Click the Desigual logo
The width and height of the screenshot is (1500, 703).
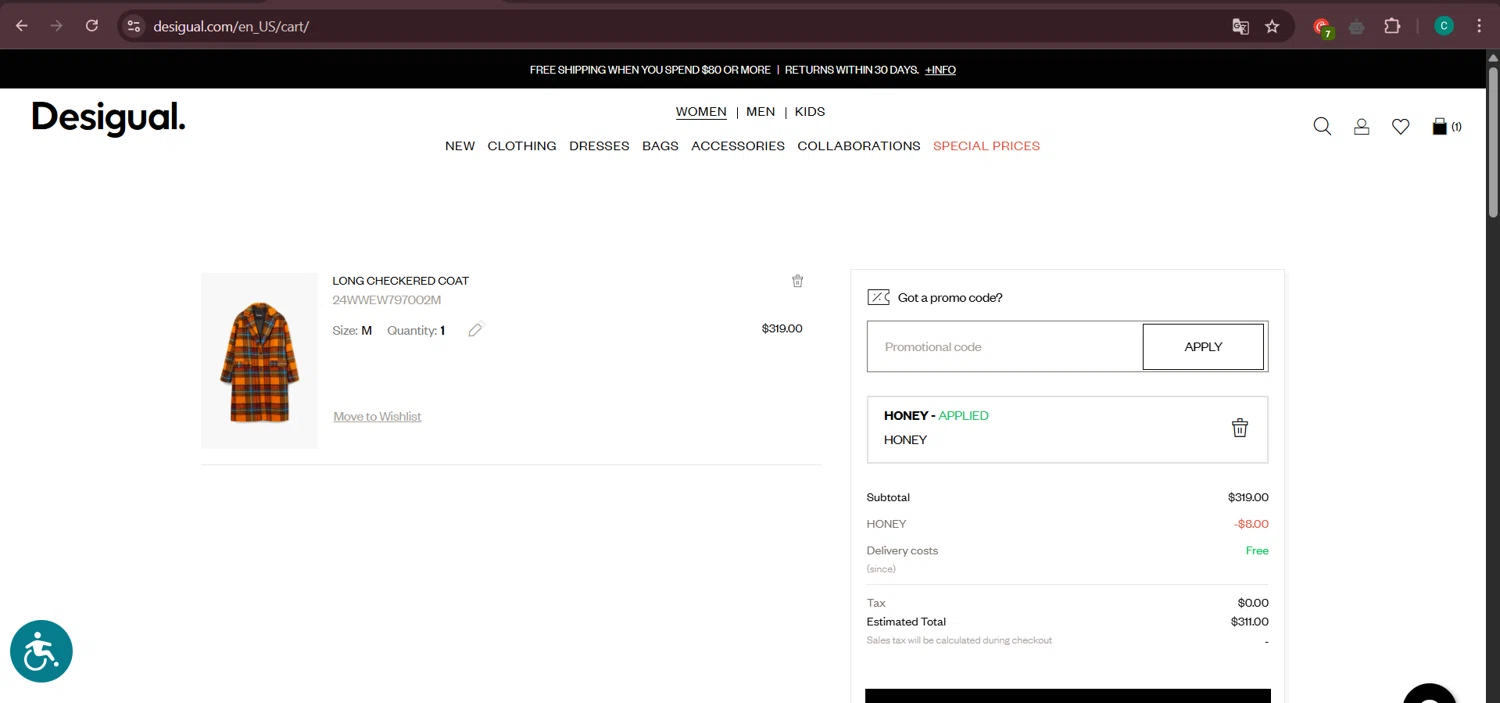click(109, 119)
